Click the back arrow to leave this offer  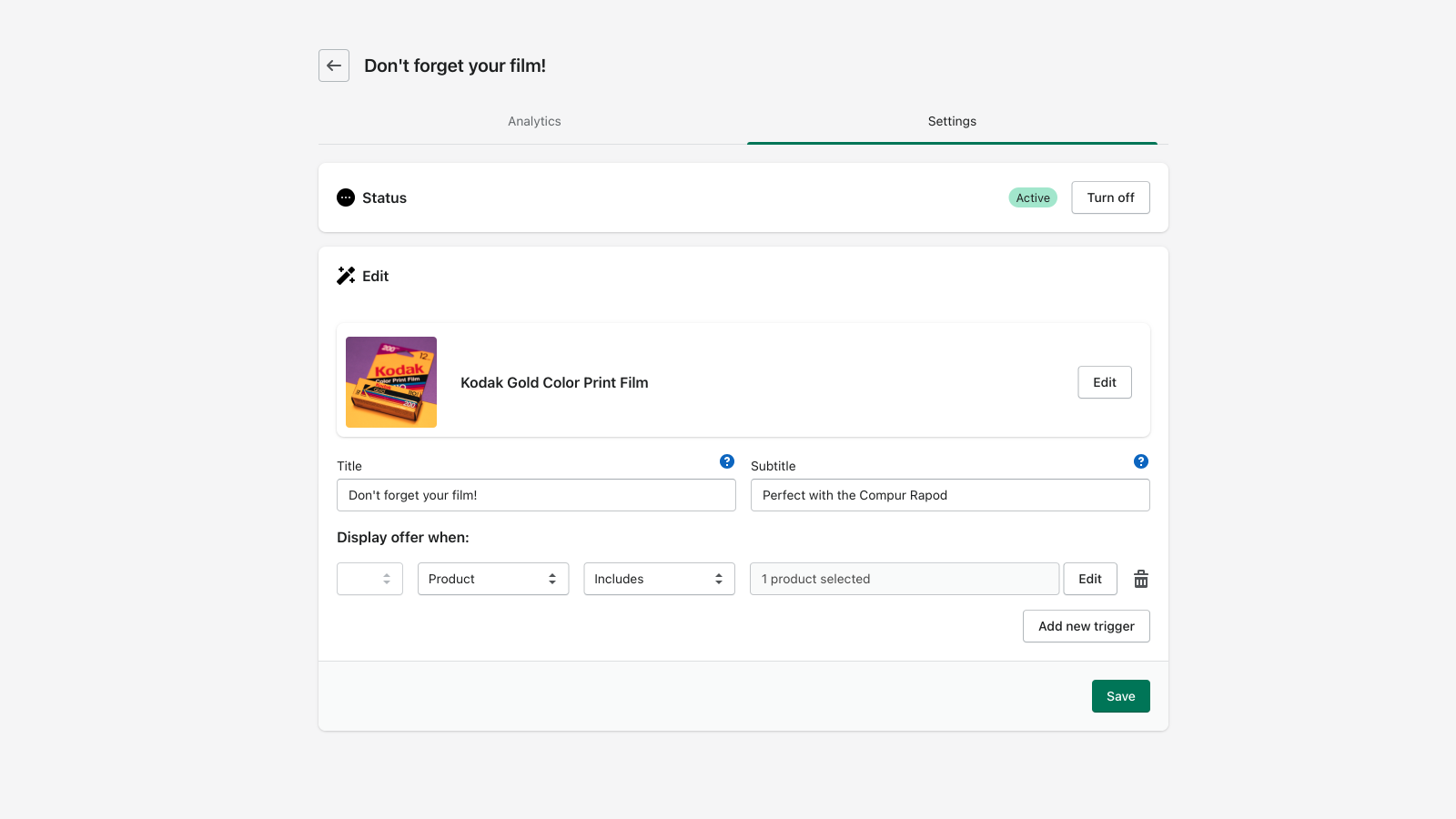coord(333,66)
